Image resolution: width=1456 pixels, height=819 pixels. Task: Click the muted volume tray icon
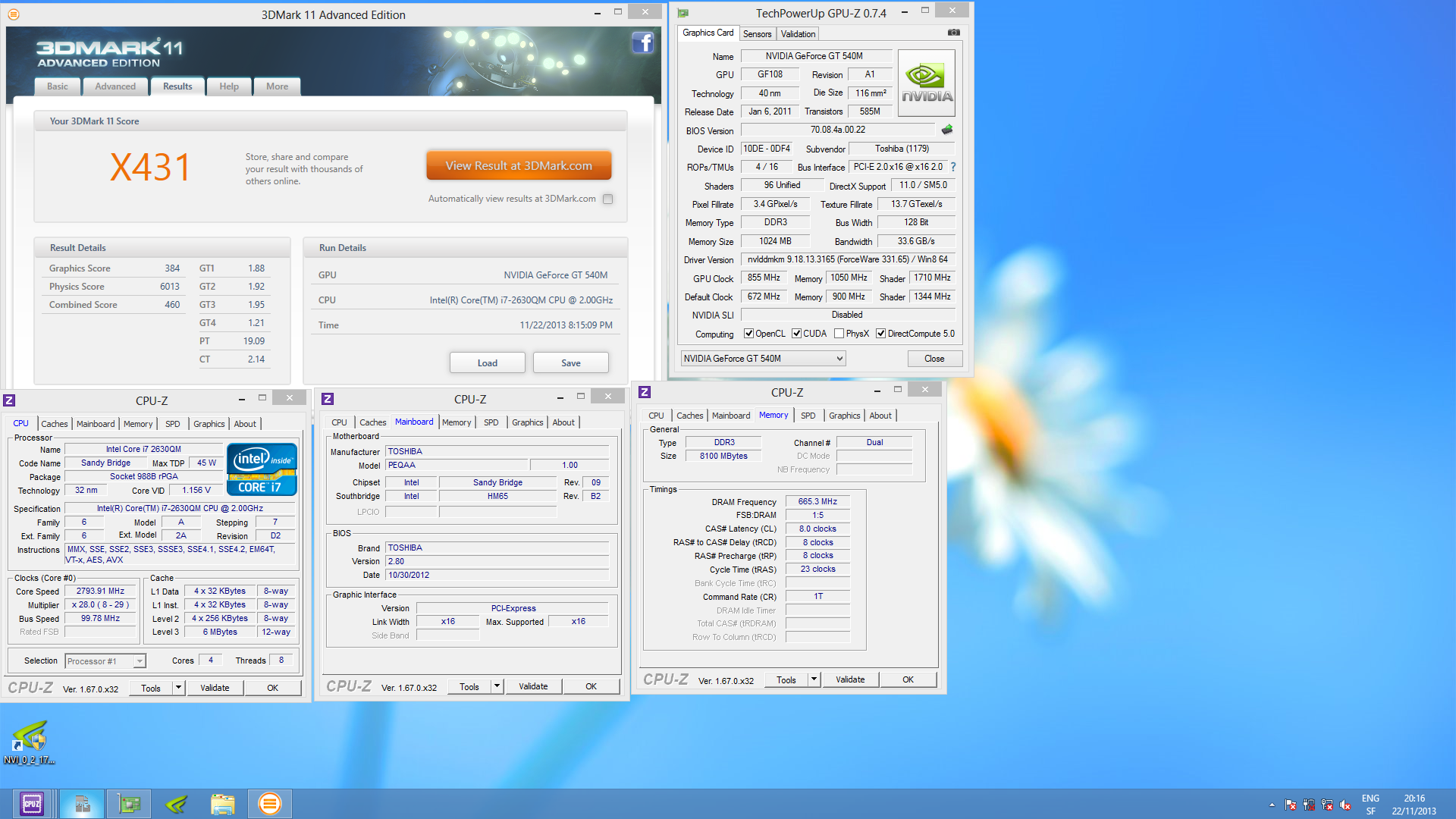coord(1345,805)
